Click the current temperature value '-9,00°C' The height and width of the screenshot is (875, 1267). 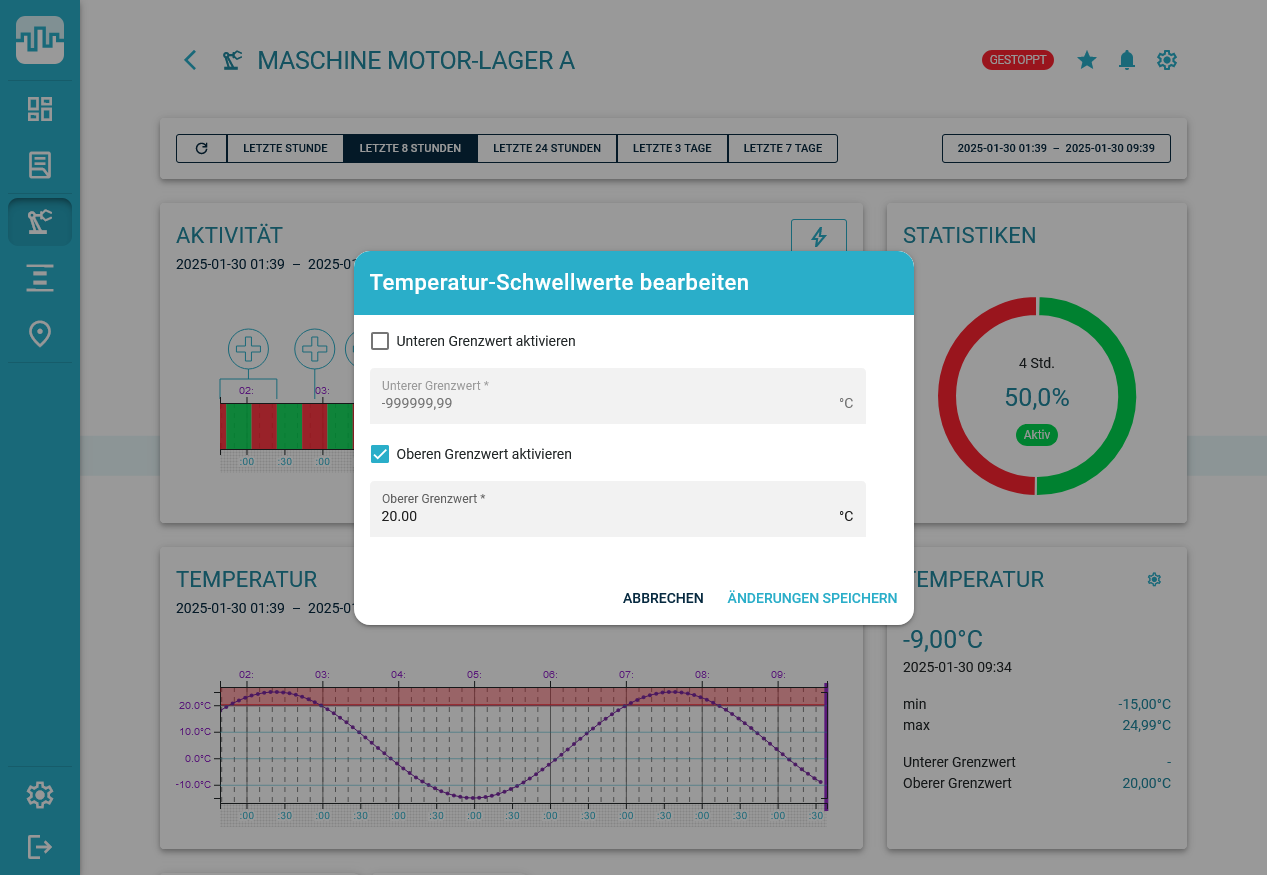943,640
